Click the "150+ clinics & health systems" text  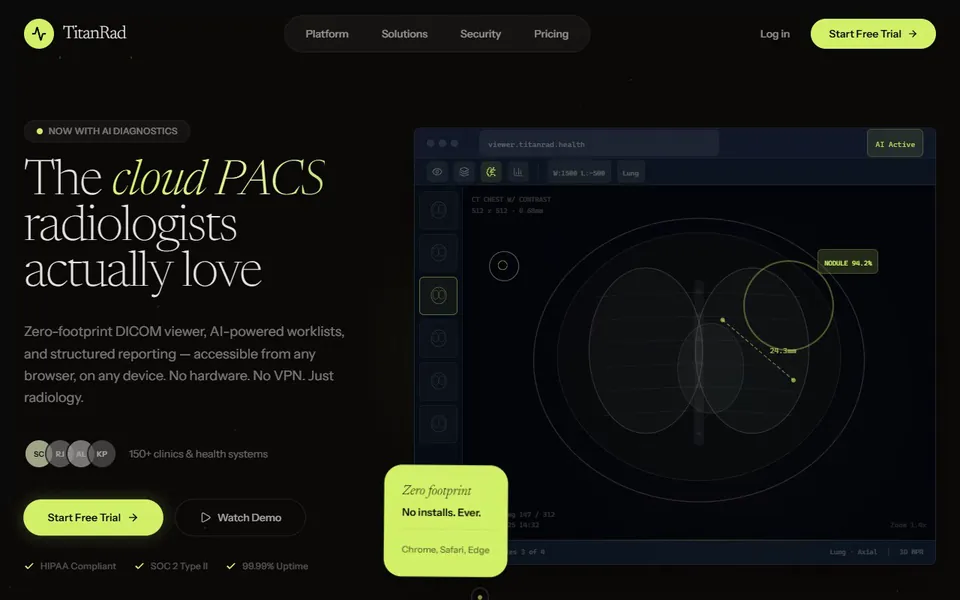(x=198, y=454)
